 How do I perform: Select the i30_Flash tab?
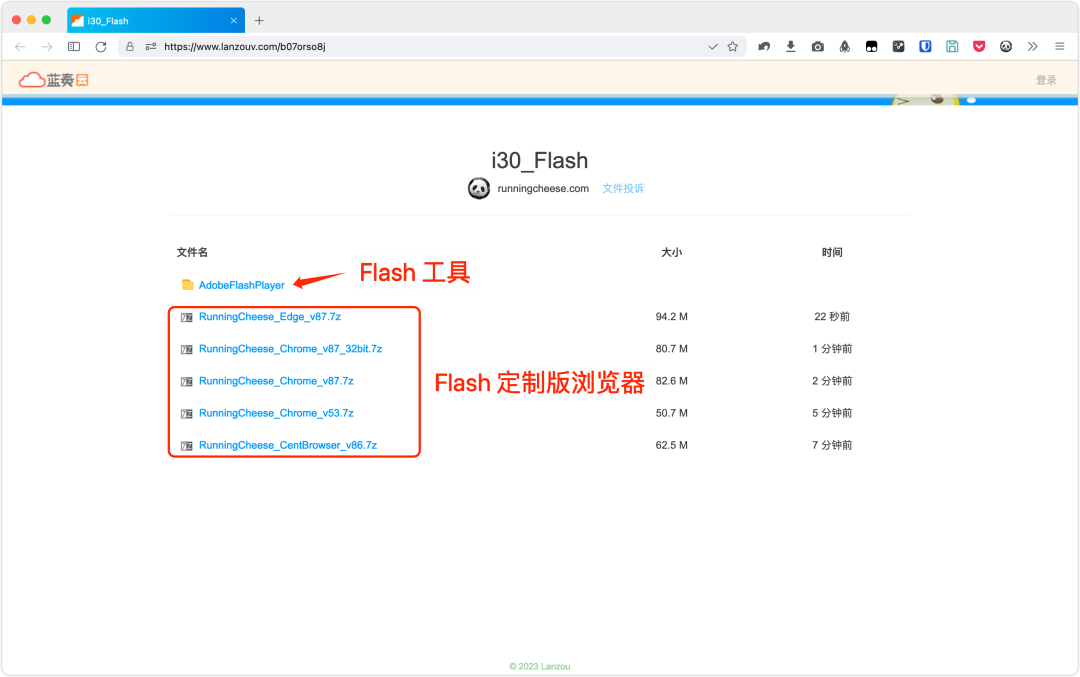click(x=156, y=21)
